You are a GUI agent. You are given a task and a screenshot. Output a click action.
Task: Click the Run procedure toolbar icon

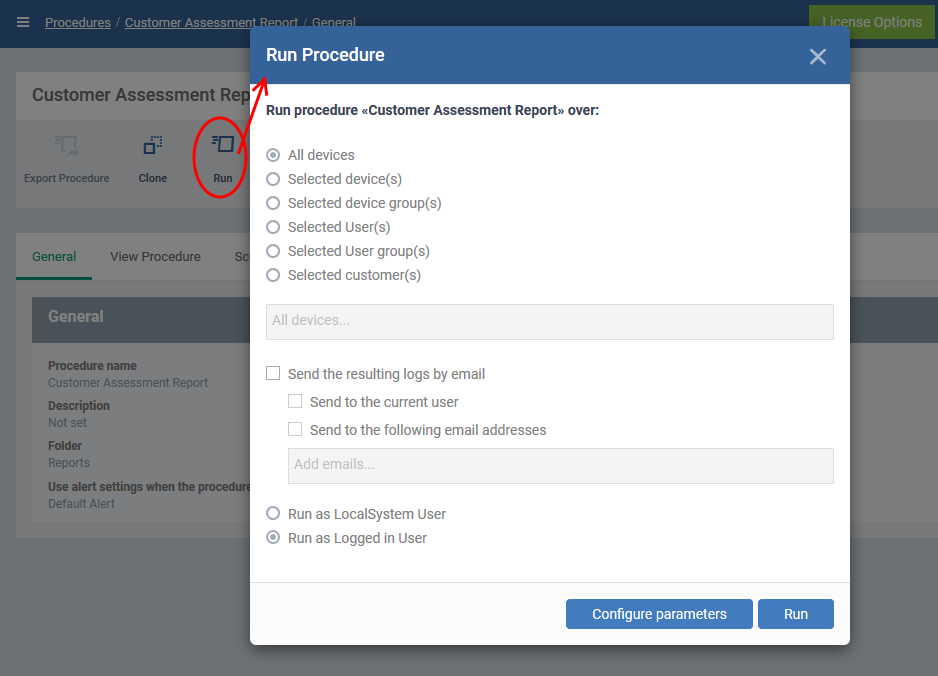pos(223,144)
